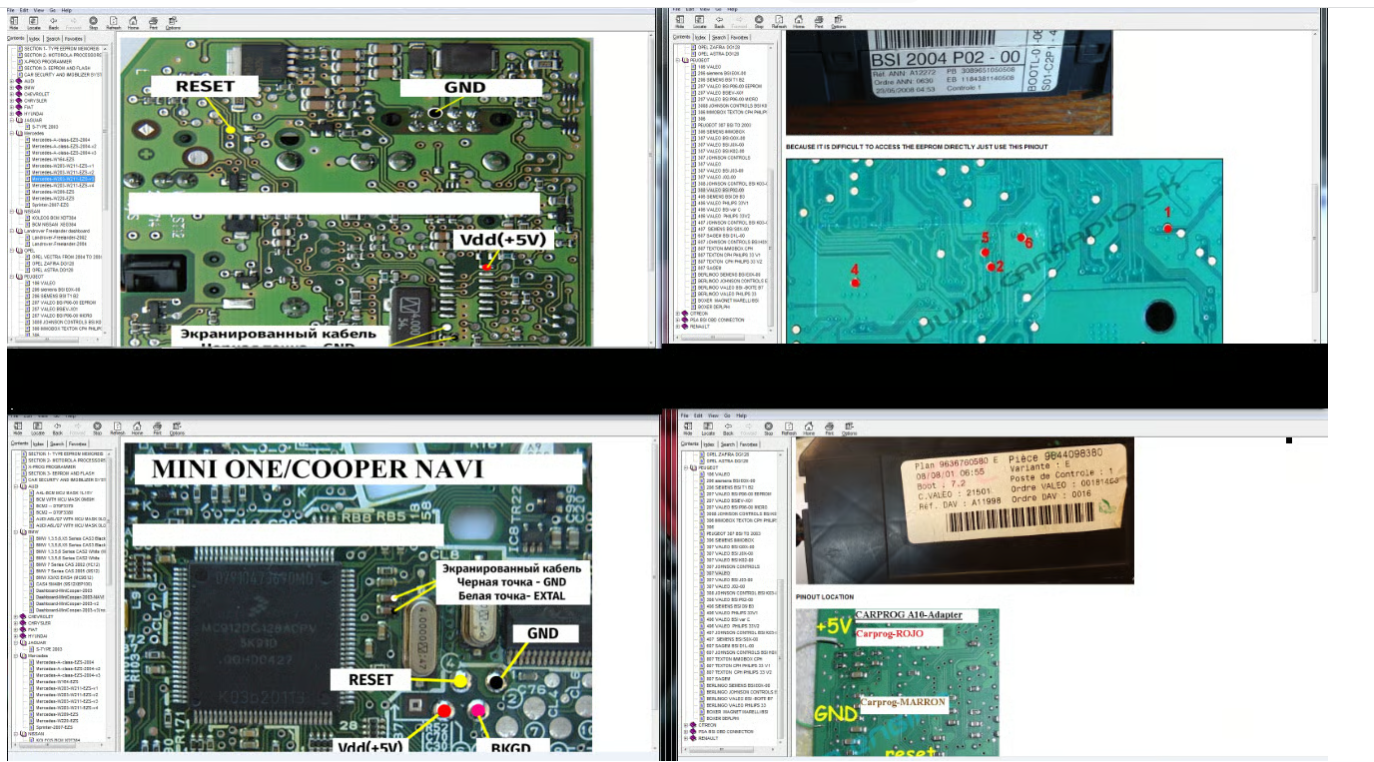Refresh the page in the bottom-left window
The image size is (1374, 762).
click(116, 430)
